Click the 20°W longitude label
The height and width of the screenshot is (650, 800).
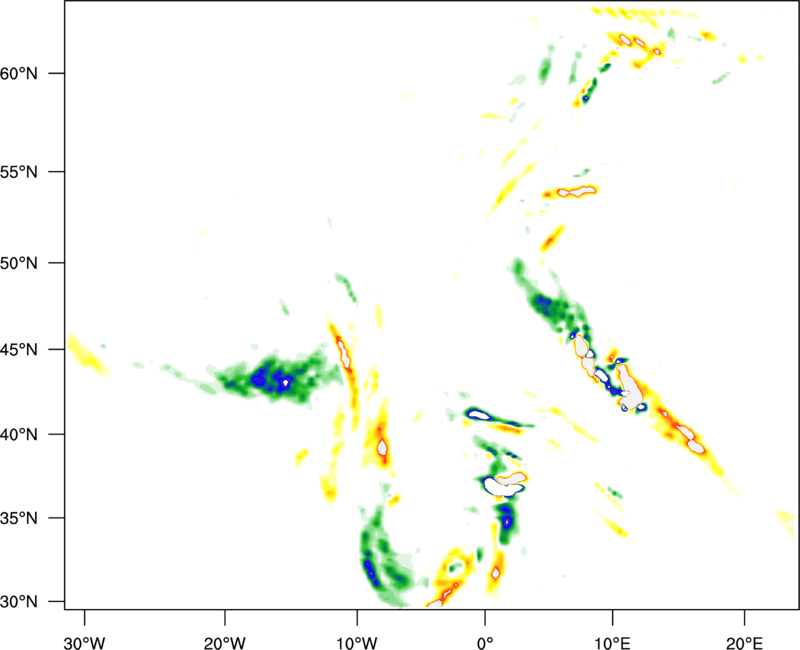[224, 643]
